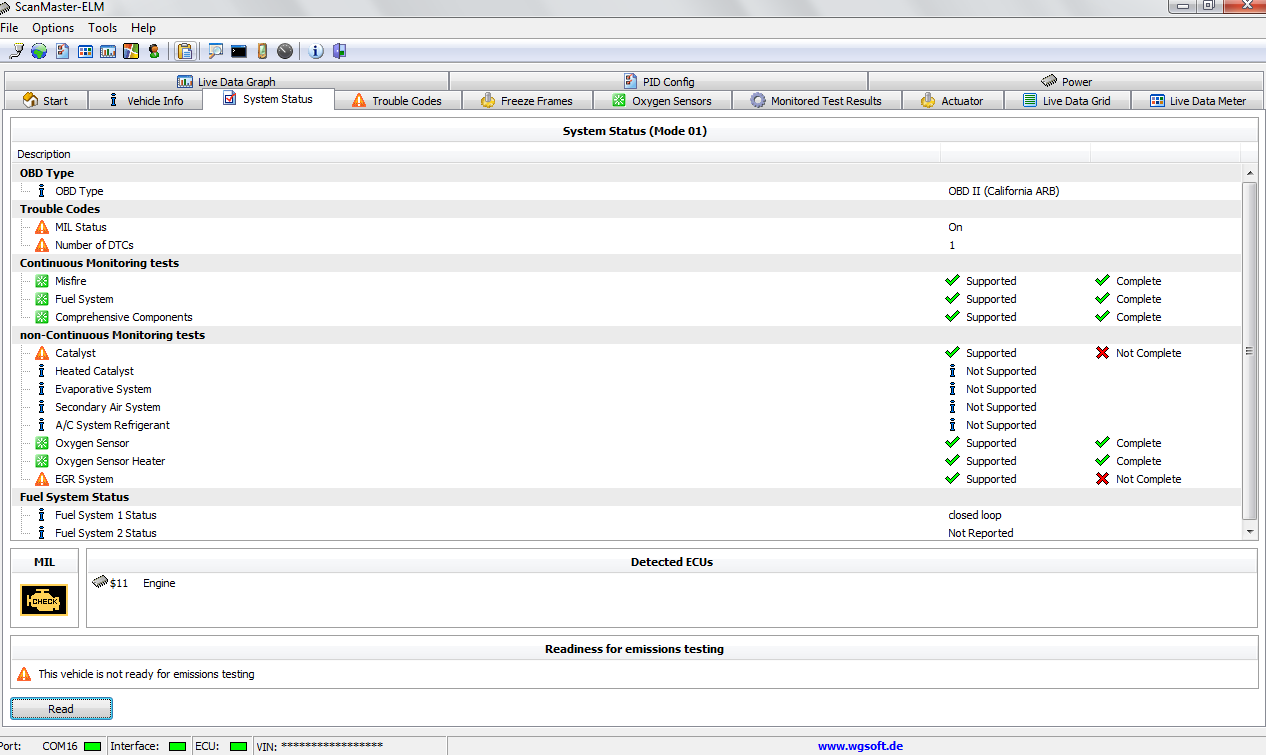Click the vertical scrollbar thumb
This screenshot has width=1266, height=755.
click(x=1249, y=351)
